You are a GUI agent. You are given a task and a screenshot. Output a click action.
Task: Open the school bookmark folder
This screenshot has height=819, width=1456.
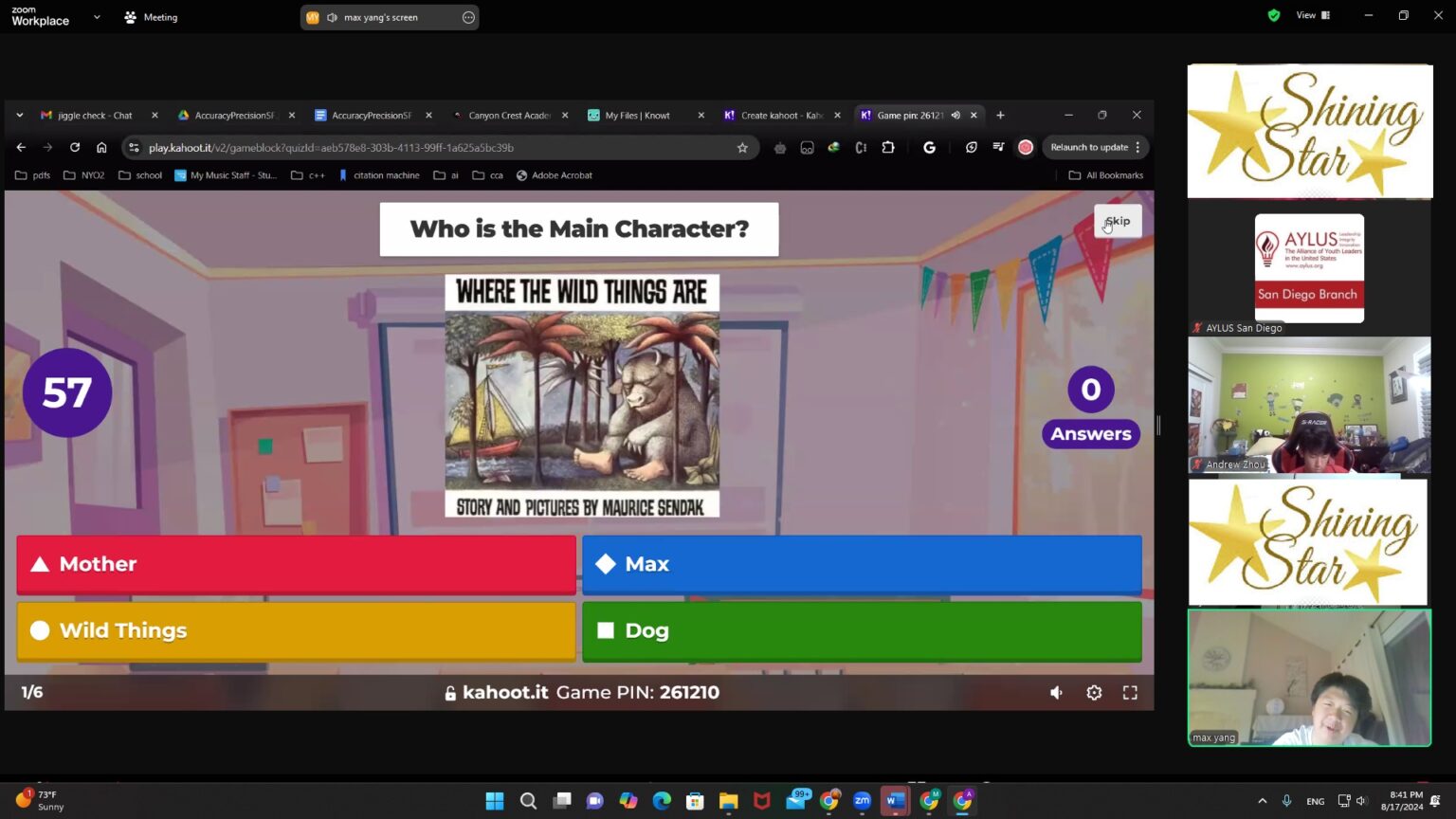tap(140, 175)
